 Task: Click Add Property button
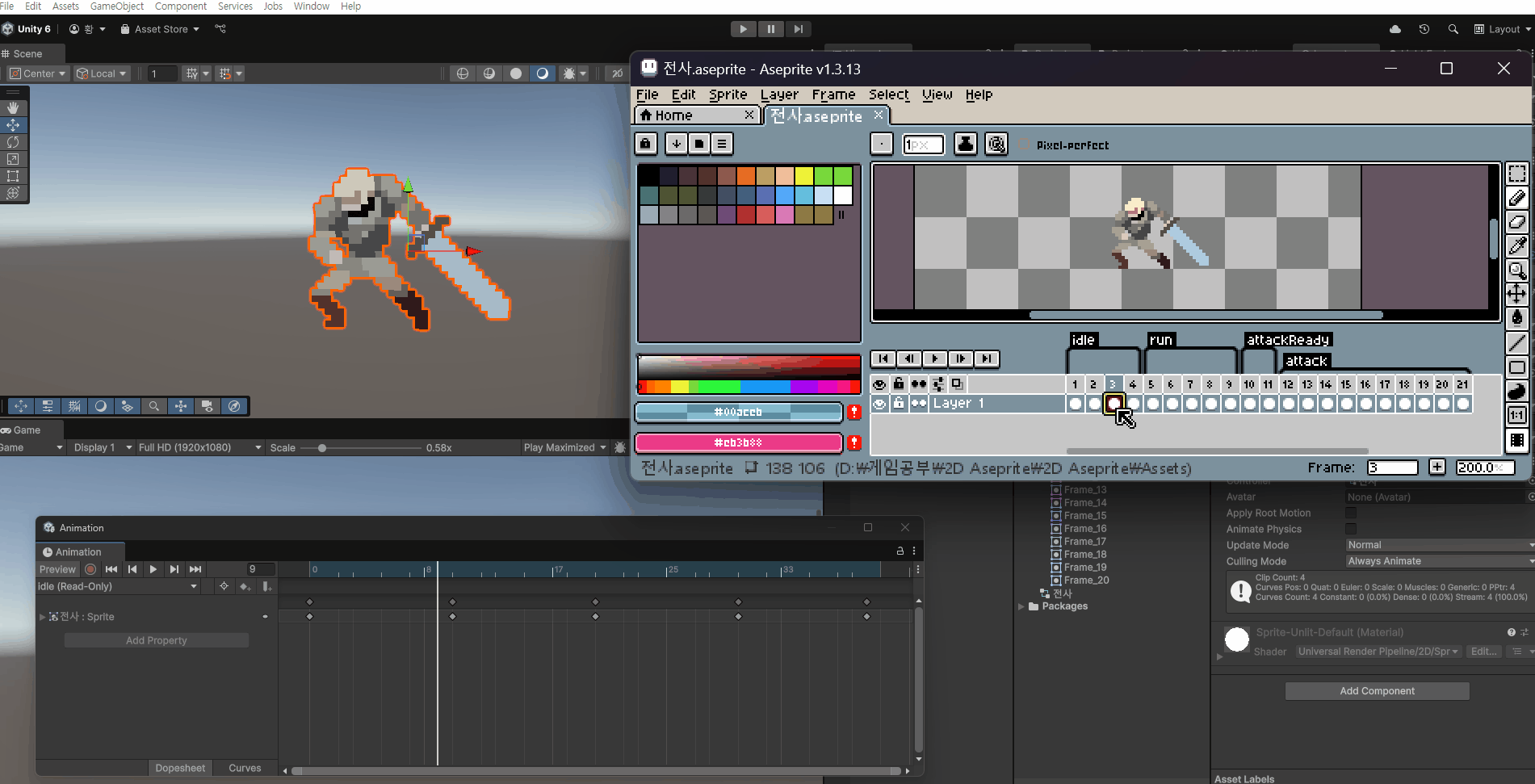(x=157, y=640)
